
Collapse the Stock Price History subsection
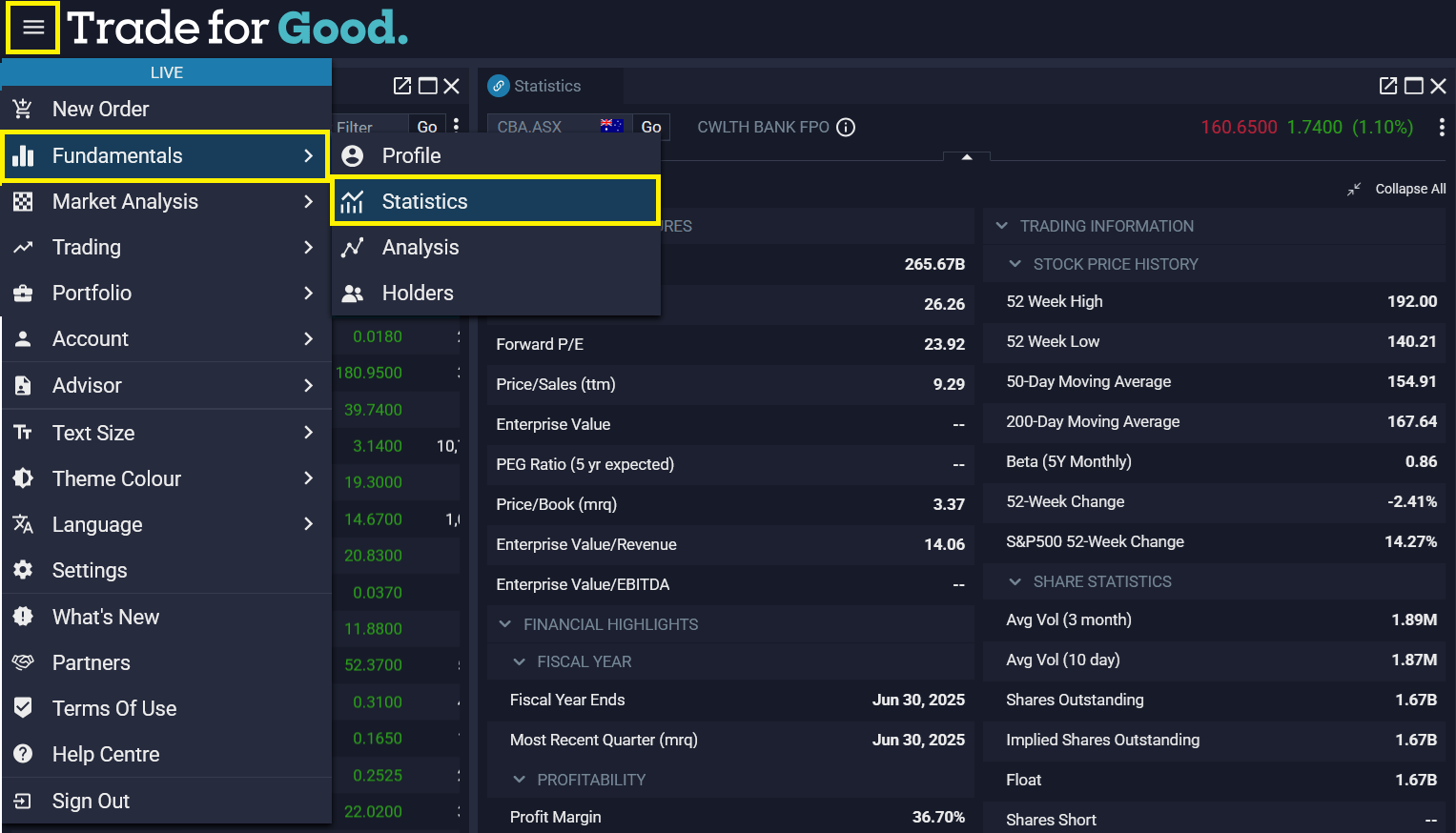(1015, 264)
